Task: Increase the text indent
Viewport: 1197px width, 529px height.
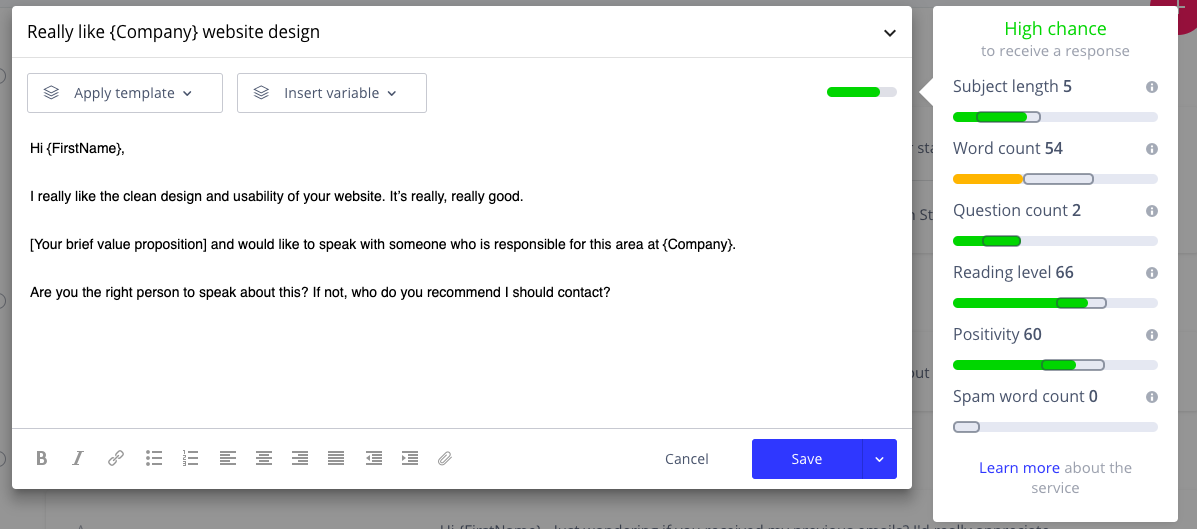Action: point(410,459)
